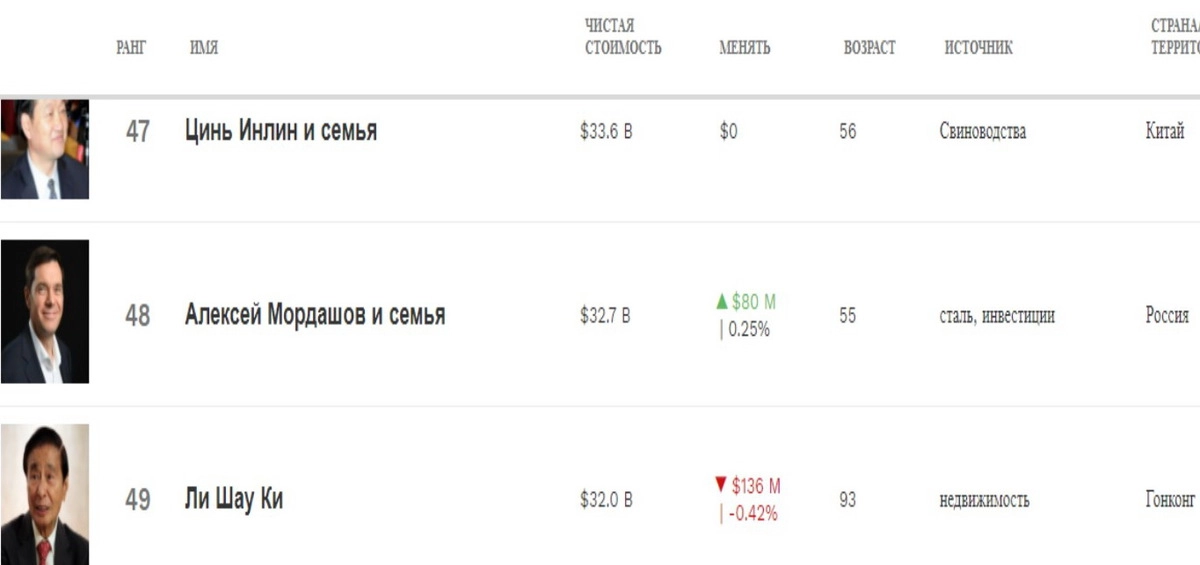
Task: Sort by СТРАНА/ТЕРРИТОРИЯ column header
Action: (x=1175, y=37)
